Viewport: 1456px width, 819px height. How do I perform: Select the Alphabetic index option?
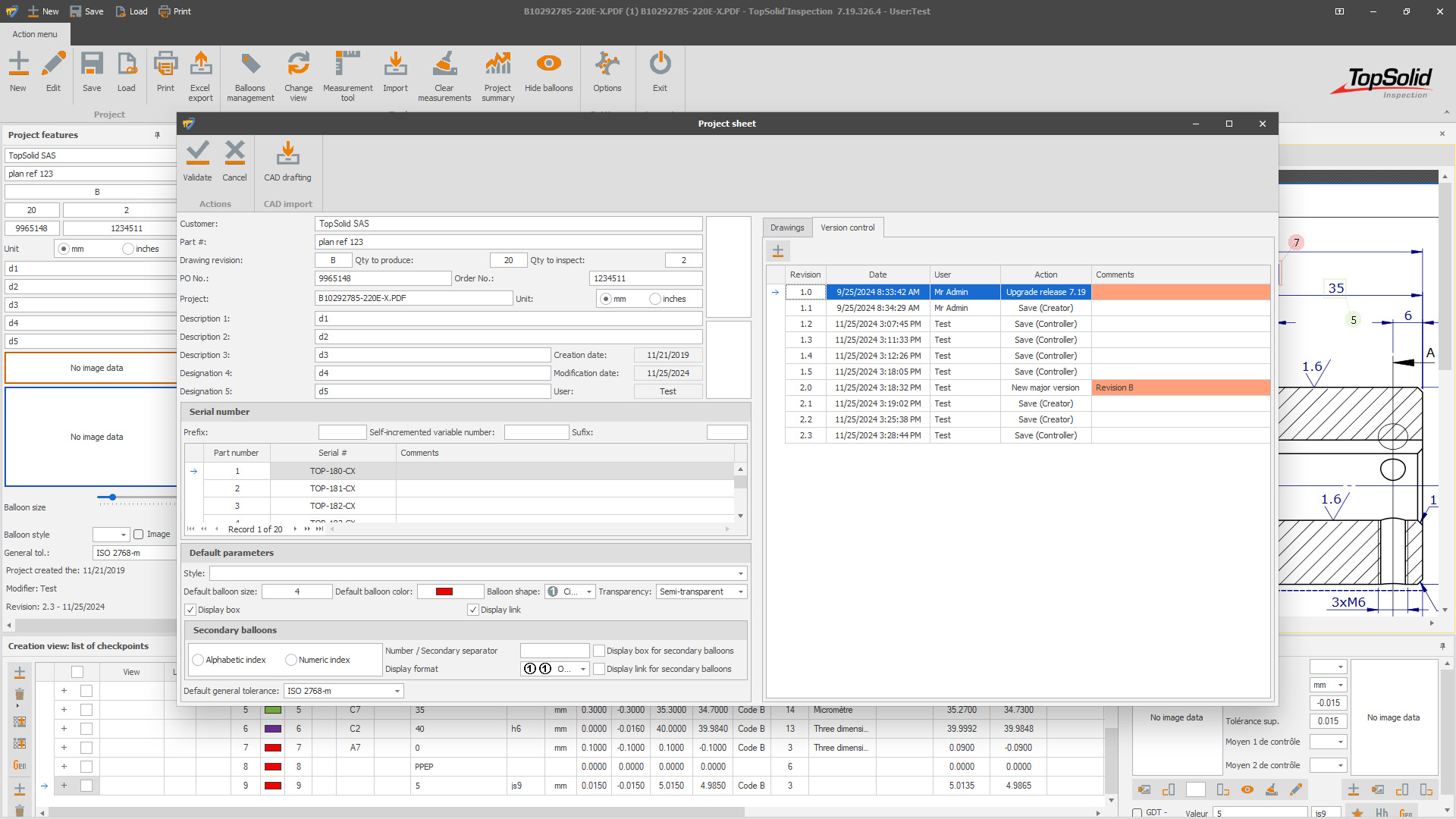(198, 660)
